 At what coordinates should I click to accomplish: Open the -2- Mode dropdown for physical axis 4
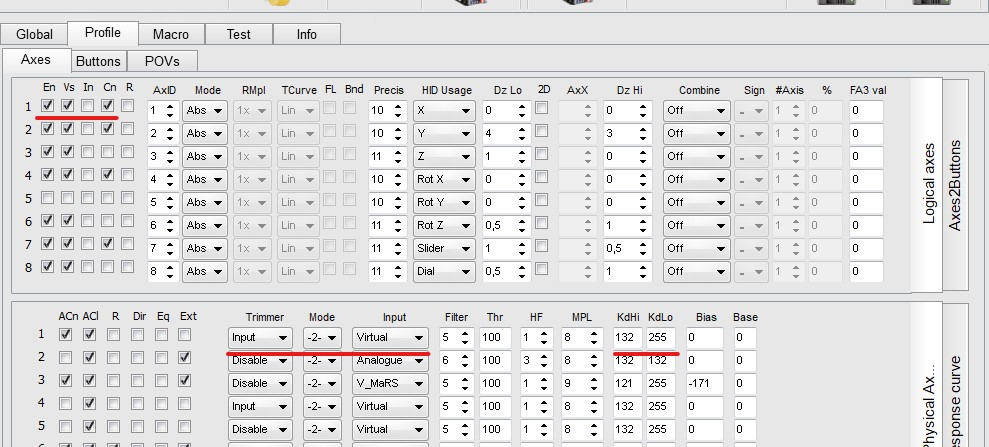coord(322,407)
